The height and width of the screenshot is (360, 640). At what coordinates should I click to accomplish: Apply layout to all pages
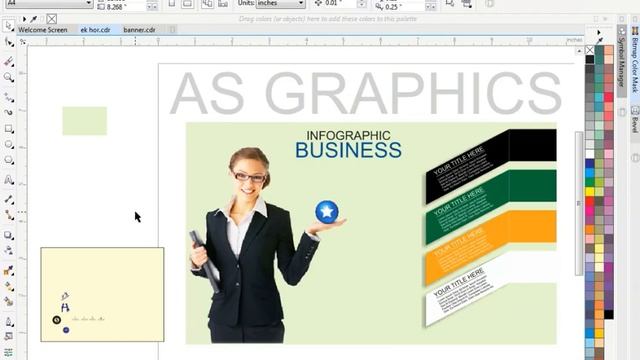207,4
